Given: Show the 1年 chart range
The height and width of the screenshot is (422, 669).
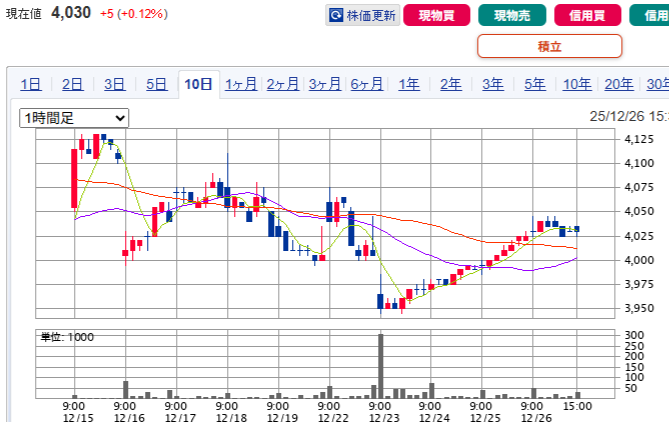Looking at the screenshot, I should click(x=409, y=85).
